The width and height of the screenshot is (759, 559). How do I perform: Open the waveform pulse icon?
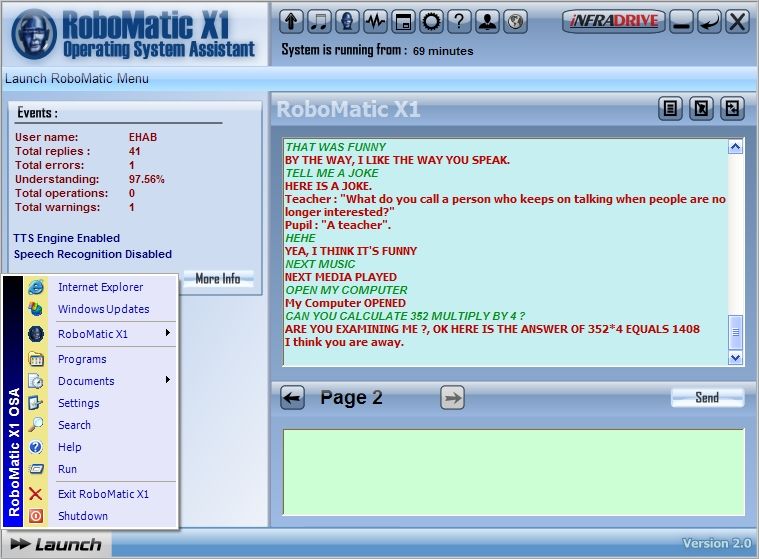pos(375,22)
